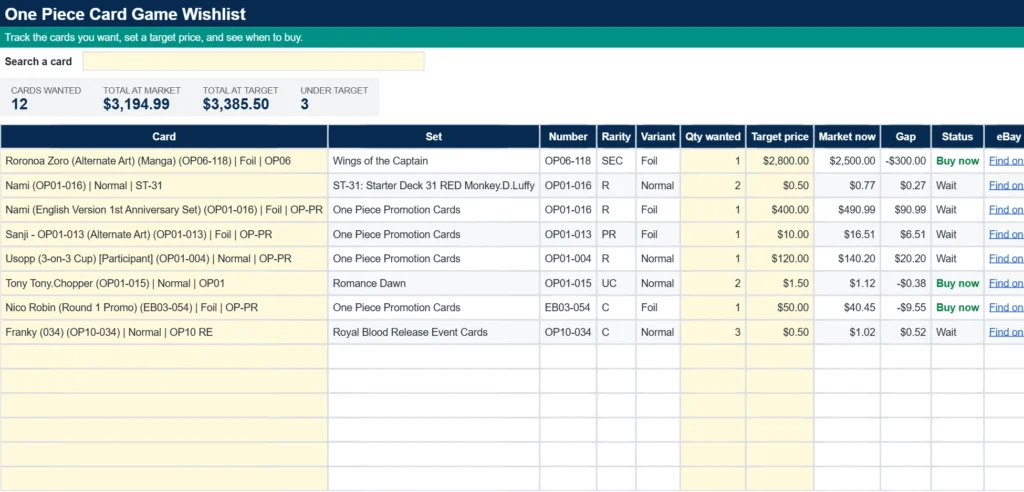The height and width of the screenshot is (492, 1024).
Task: Click the Wings of the Captain set cell
Action: [x=434, y=161]
